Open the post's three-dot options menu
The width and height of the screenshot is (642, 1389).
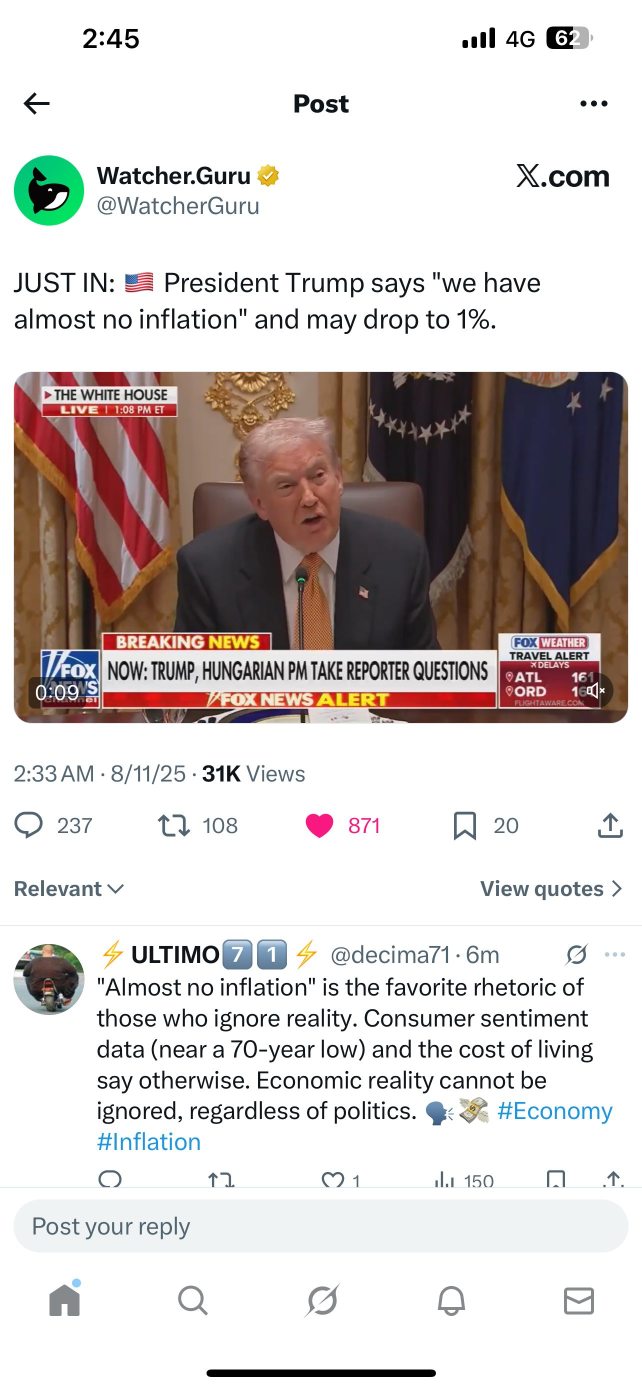coord(594,104)
